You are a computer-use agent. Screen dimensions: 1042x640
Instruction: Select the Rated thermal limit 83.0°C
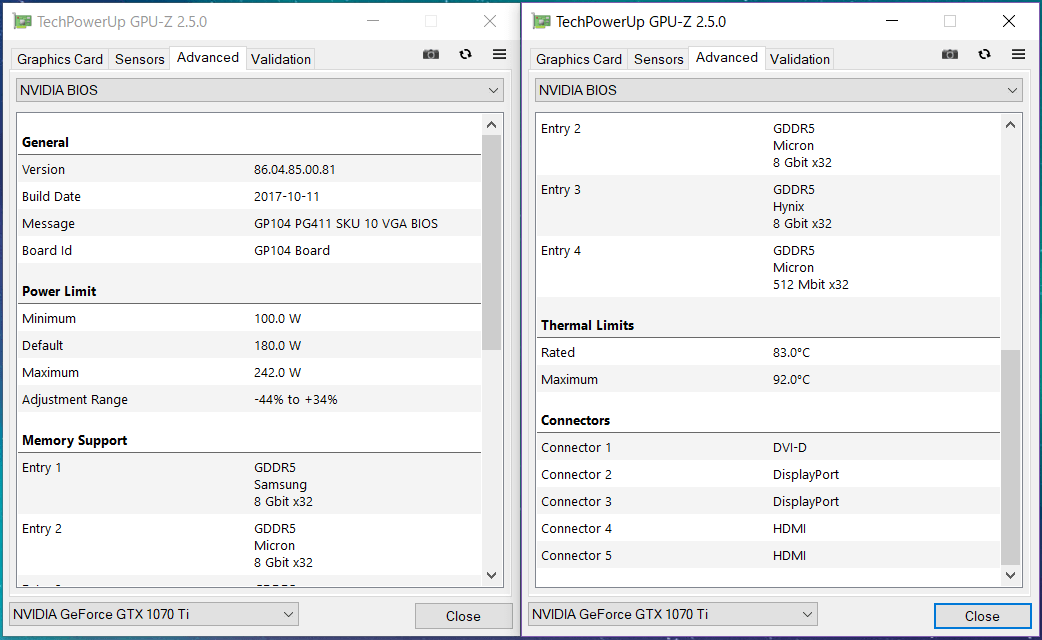click(x=791, y=352)
